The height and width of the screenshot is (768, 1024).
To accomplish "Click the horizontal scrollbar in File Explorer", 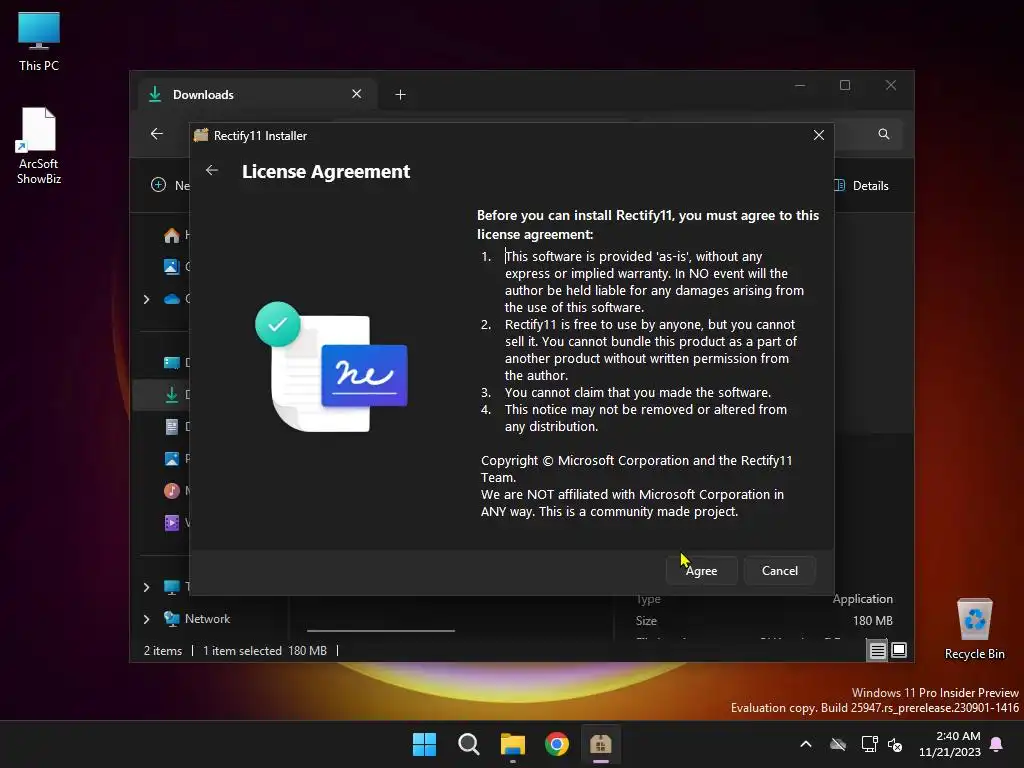I will [x=381, y=631].
